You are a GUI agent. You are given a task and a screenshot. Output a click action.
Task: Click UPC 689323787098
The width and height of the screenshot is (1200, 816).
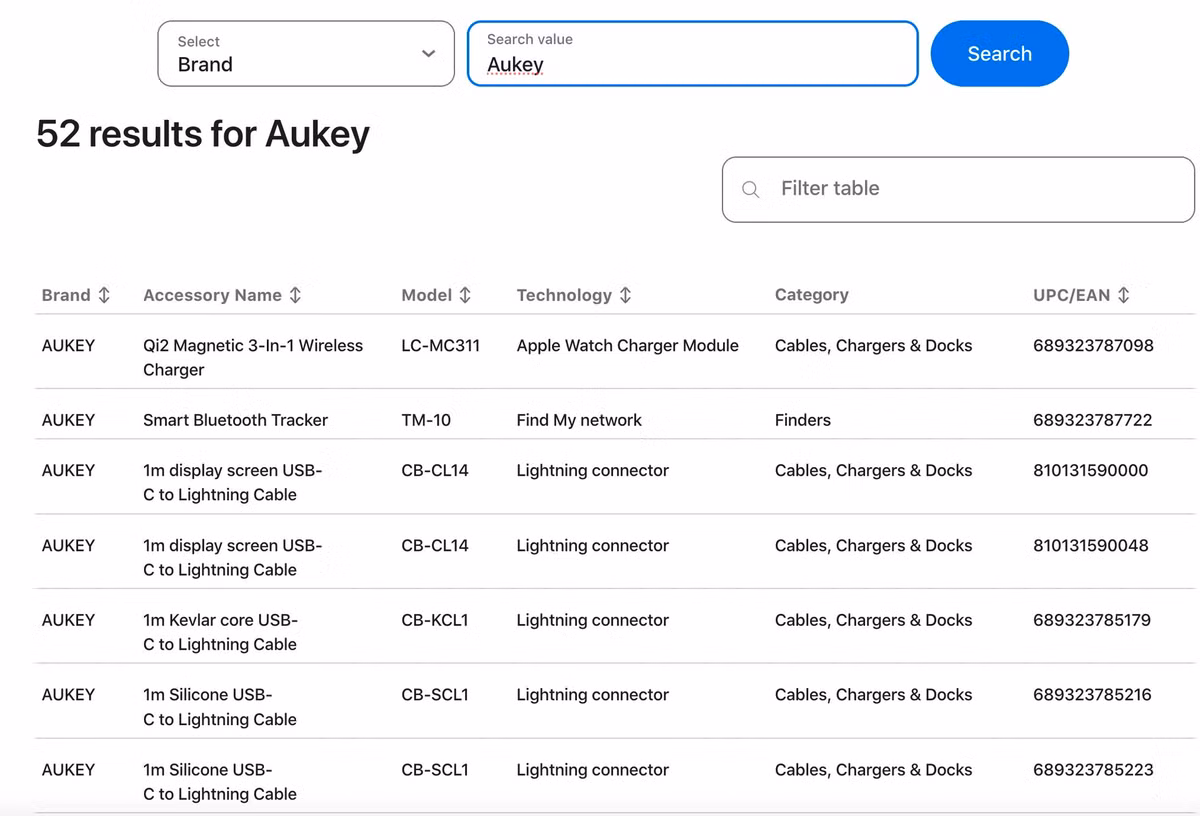[x=1093, y=345]
